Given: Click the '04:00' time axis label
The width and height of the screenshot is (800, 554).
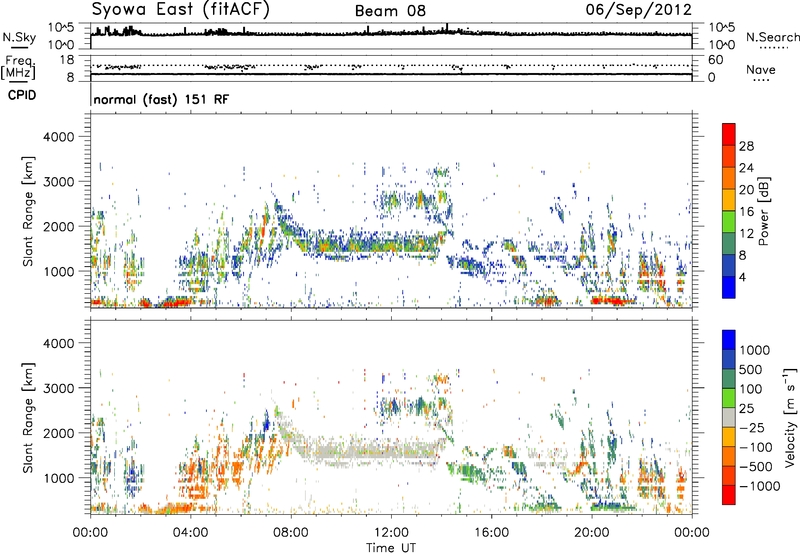Looking at the screenshot, I should [190, 533].
